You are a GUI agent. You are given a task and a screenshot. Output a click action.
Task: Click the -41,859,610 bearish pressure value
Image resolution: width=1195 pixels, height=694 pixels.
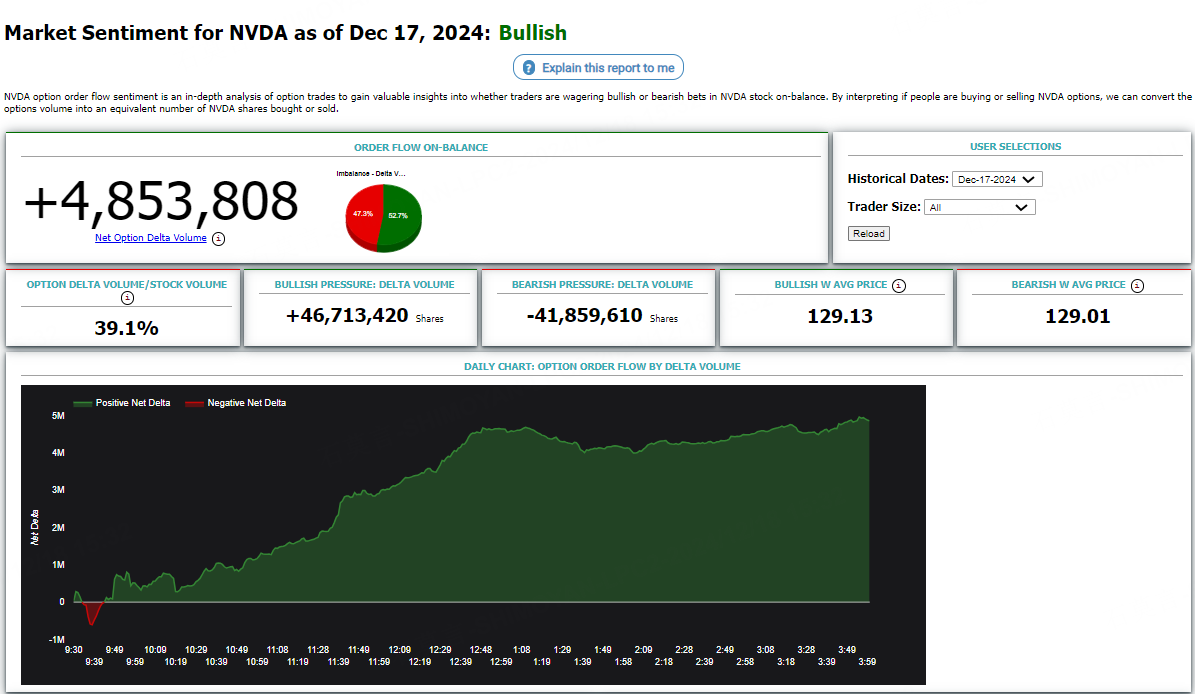[585, 315]
